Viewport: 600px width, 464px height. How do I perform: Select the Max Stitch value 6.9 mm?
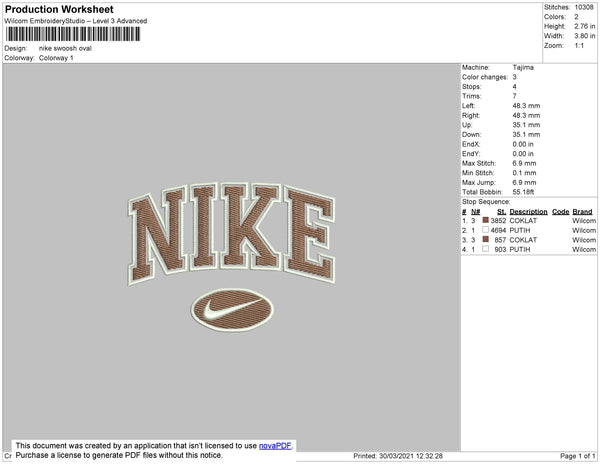pyautogui.click(x=525, y=163)
